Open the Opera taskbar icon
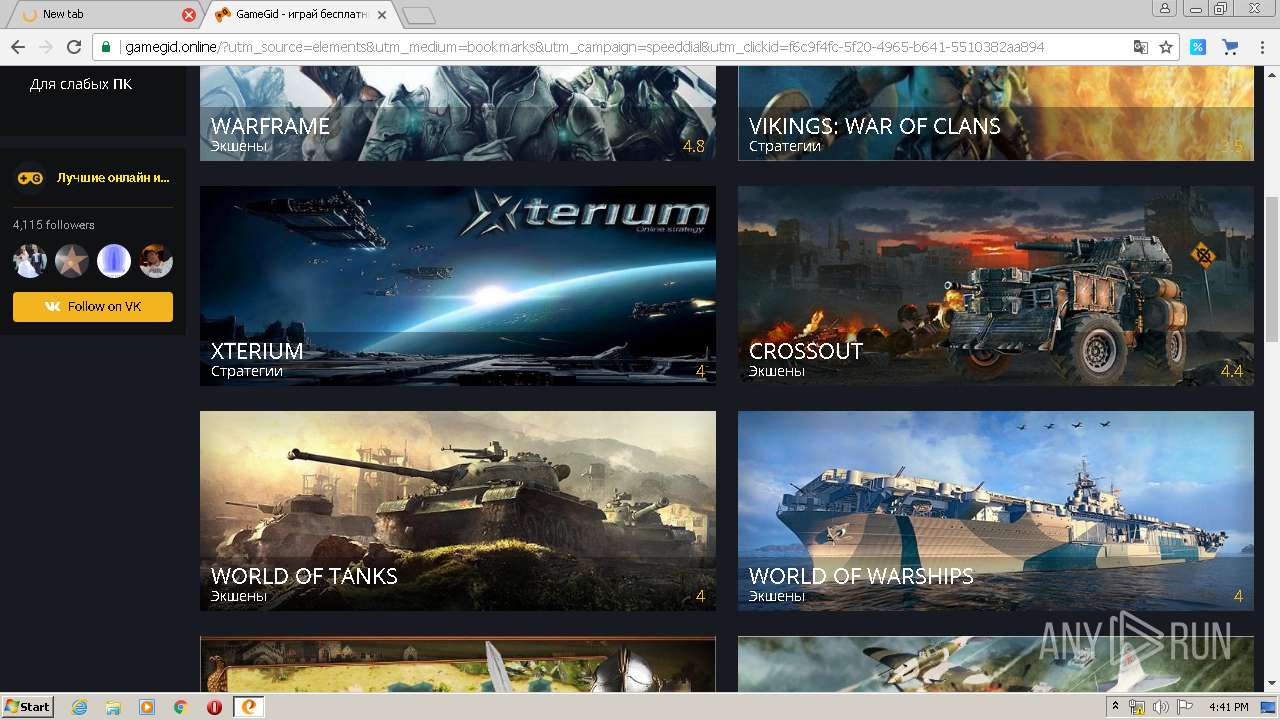1280x720 pixels. coord(214,707)
